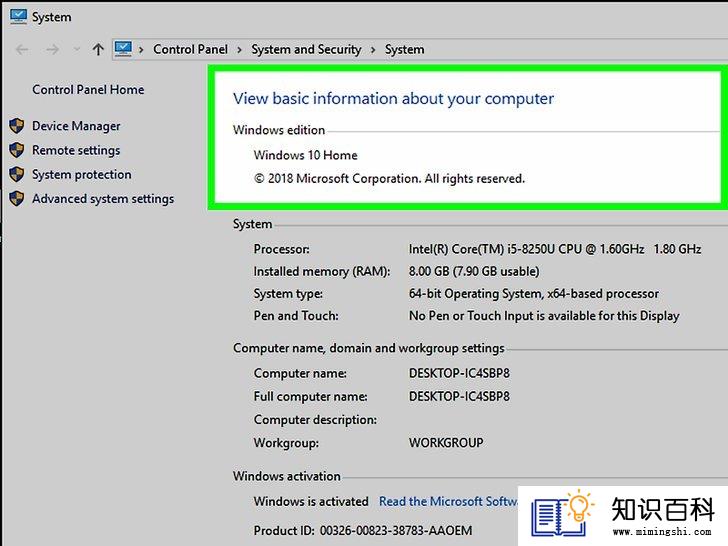
Task: Click shield icon beside Advanced system settings
Action: (x=17, y=198)
